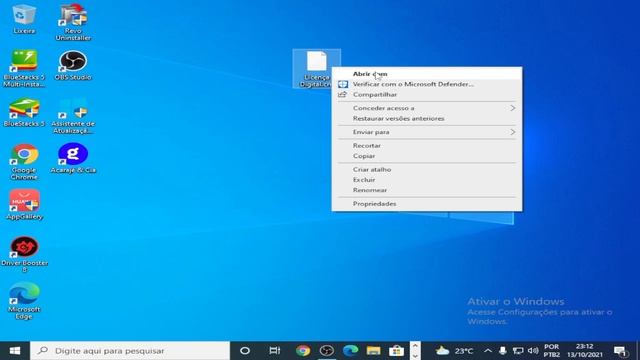
Task: Open the volume control tray icon
Action: pos(533,351)
